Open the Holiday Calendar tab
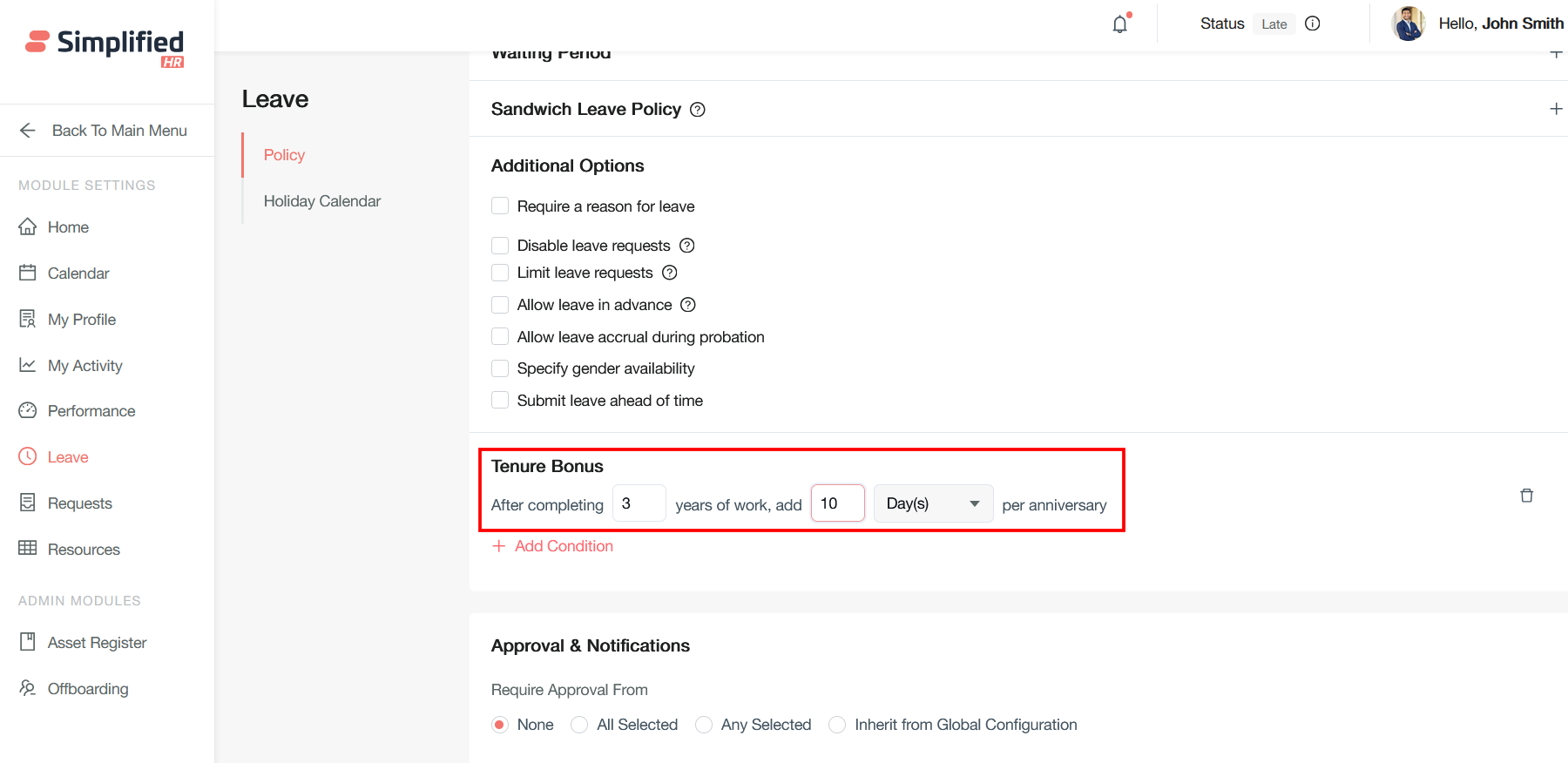Screen dimensions: 1568x763 (x=322, y=201)
